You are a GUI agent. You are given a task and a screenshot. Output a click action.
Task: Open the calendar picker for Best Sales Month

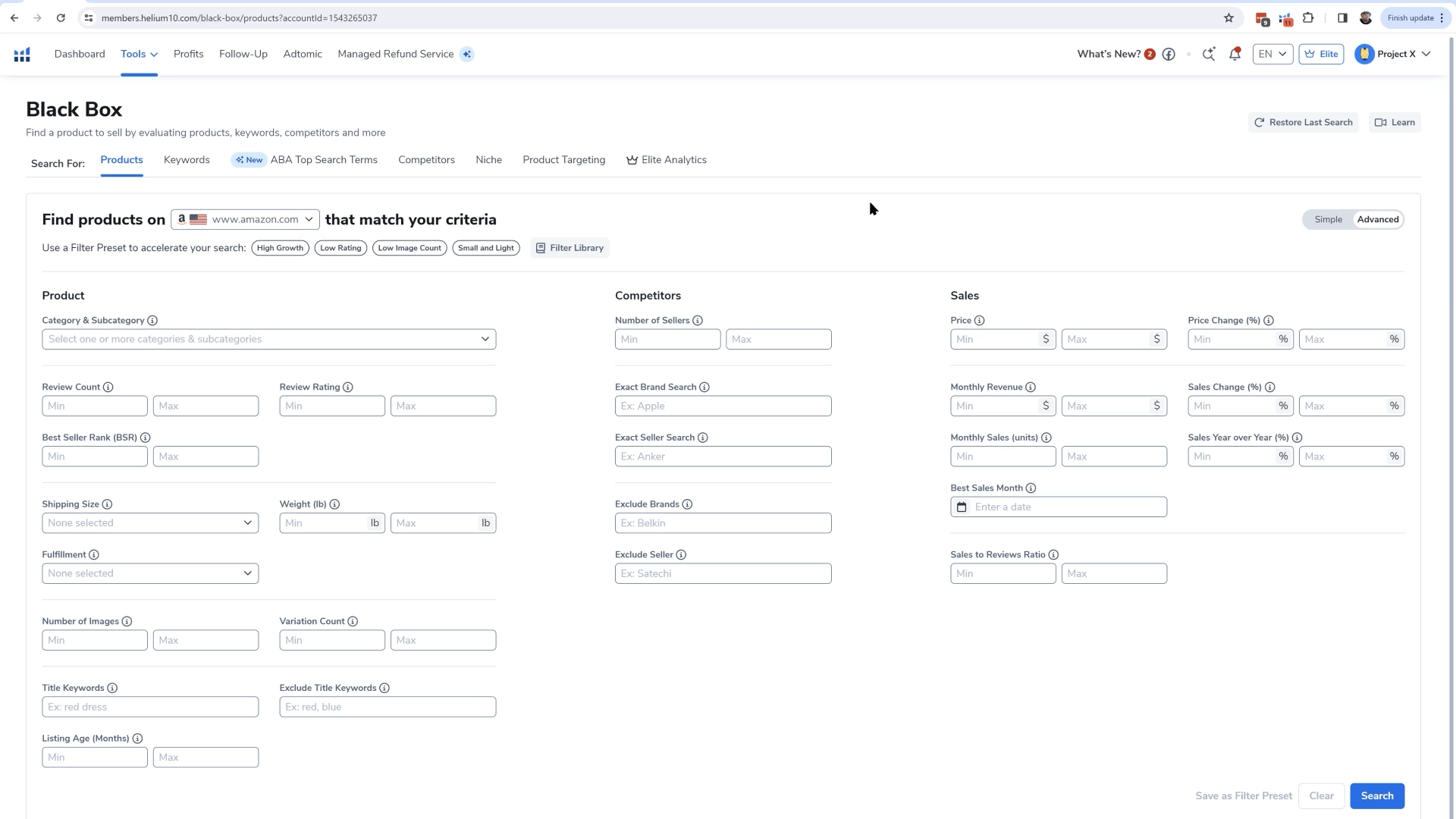pos(961,506)
